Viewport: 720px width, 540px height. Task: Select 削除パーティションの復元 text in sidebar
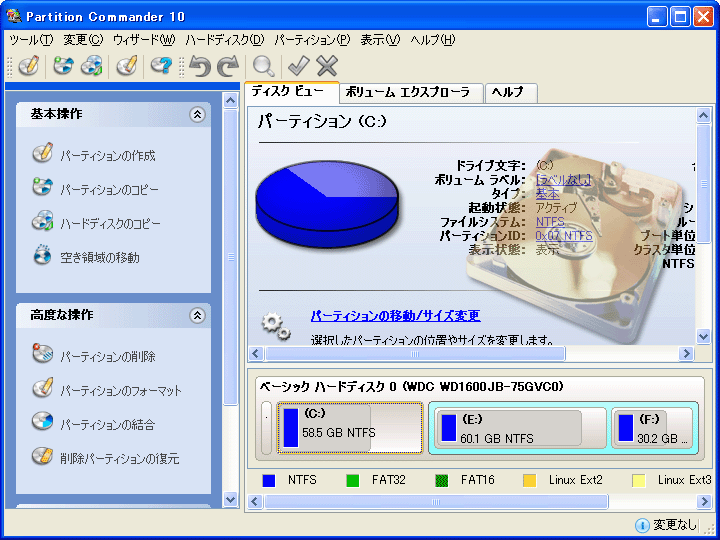(119, 458)
